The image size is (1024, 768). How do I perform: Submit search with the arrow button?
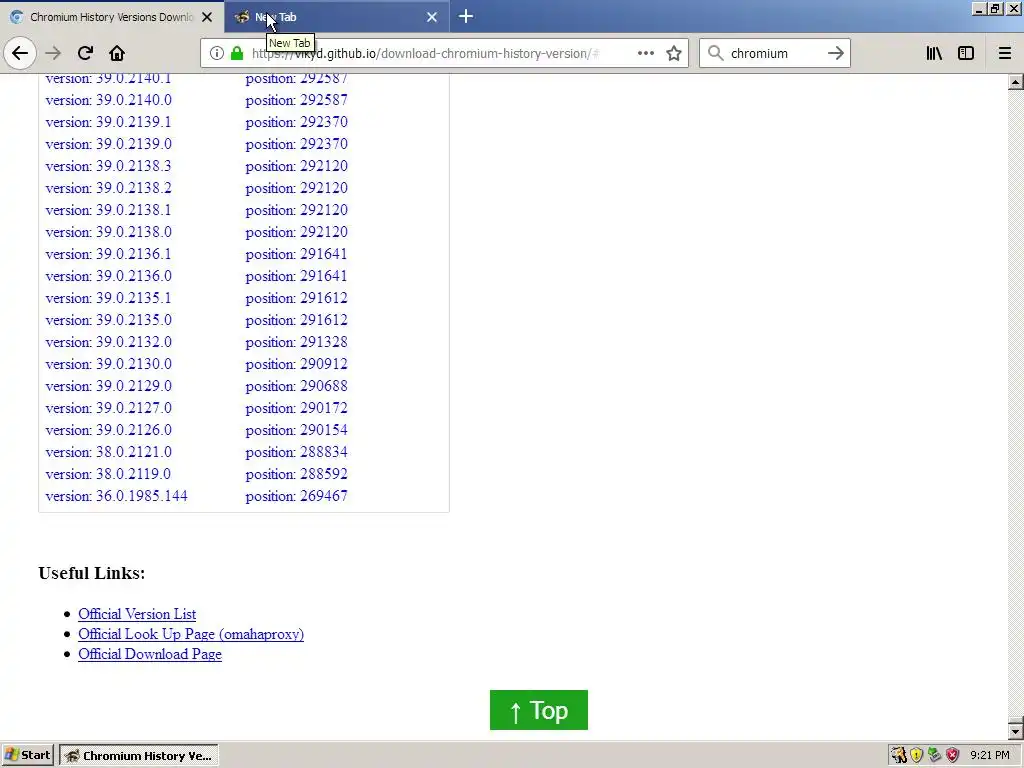(x=836, y=53)
